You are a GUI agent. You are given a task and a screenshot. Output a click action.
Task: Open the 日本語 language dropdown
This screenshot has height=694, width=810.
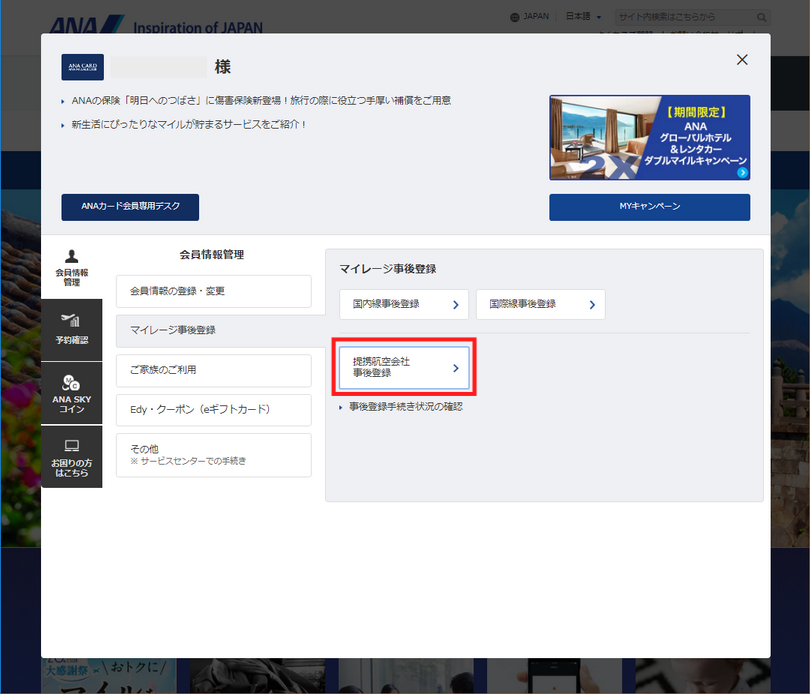(x=583, y=17)
